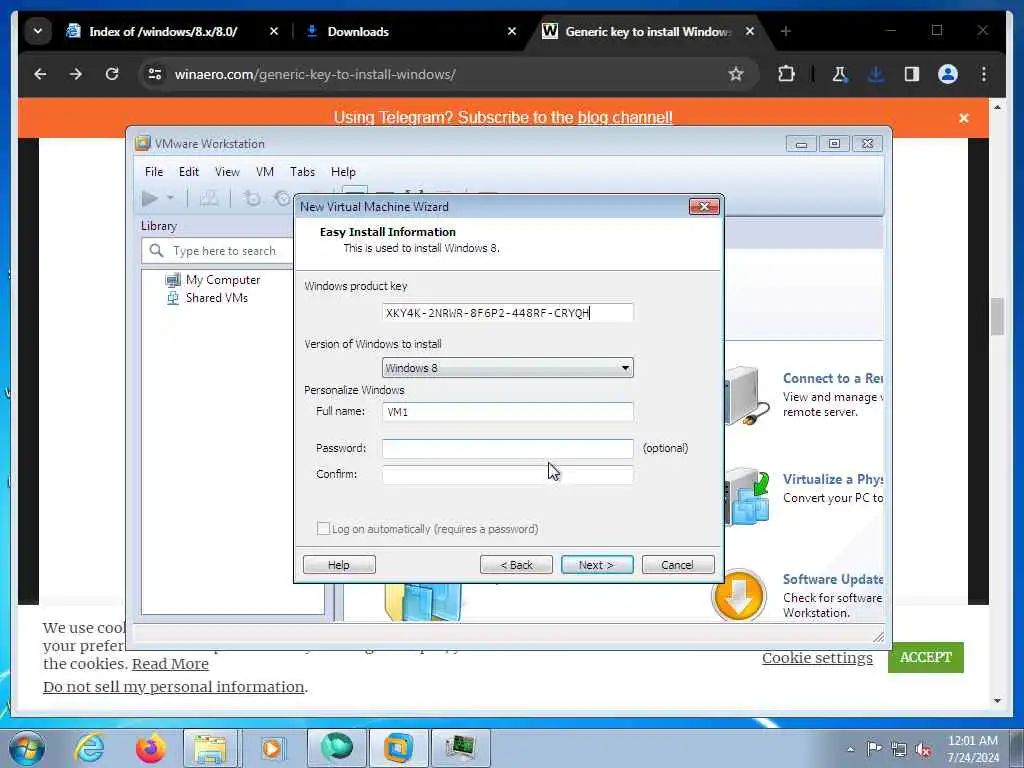Click the < Back button
The width and height of the screenshot is (1024, 768).
pyautogui.click(x=516, y=565)
